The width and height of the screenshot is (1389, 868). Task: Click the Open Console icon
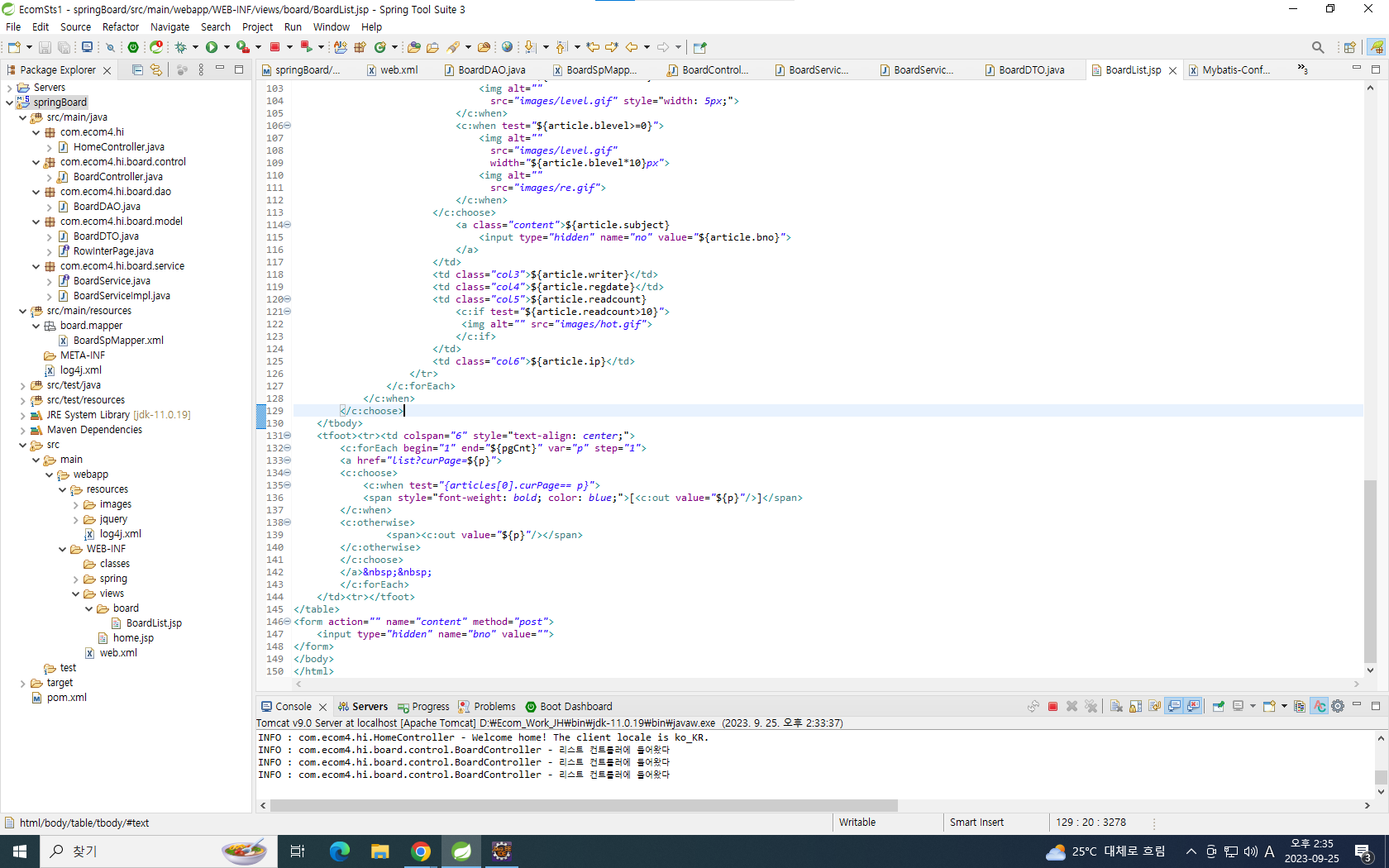[x=1269, y=707]
